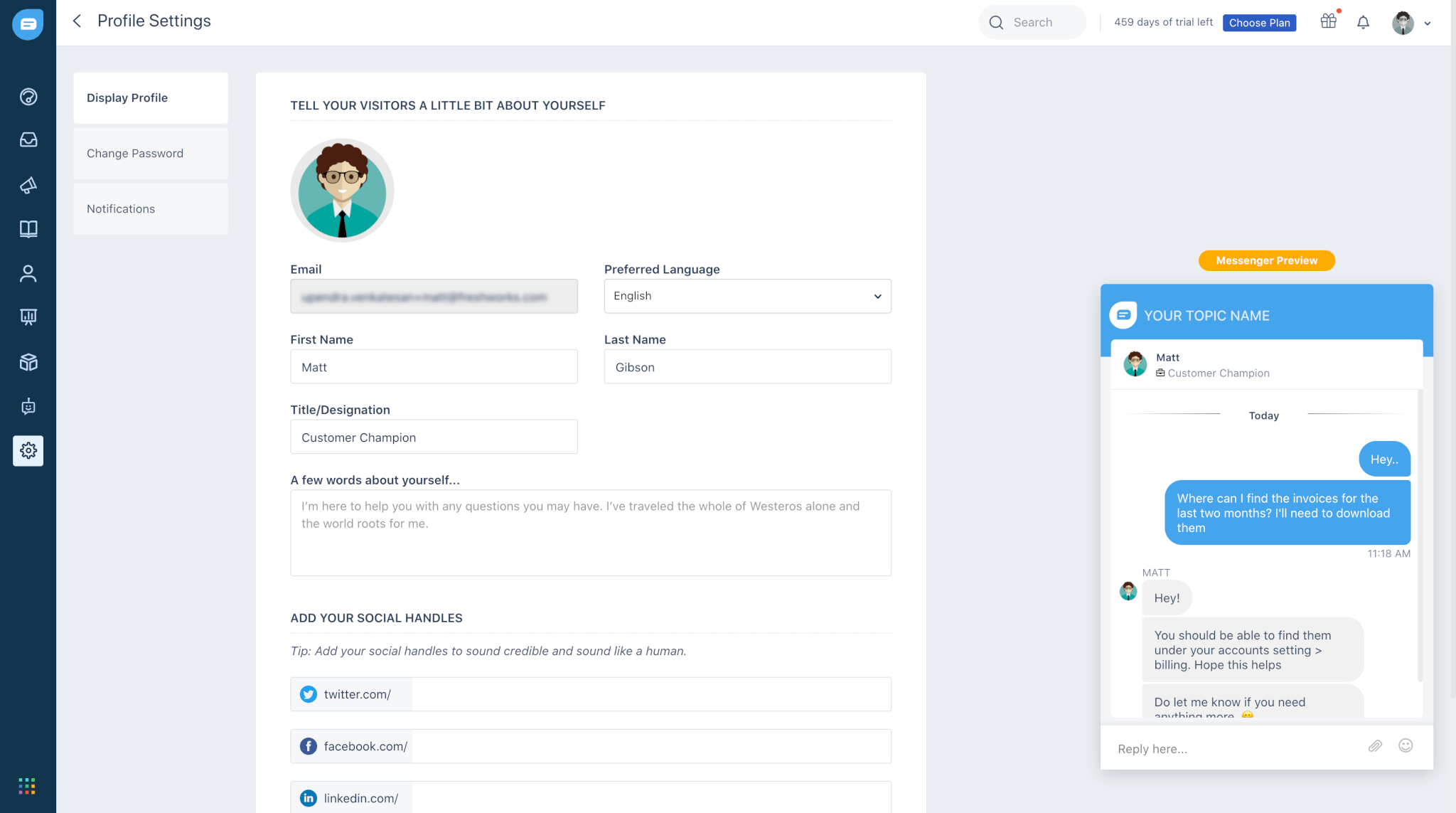Viewport: 1456px width, 813px height.
Task: Click the Notifications bell icon
Action: [x=1363, y=22]
